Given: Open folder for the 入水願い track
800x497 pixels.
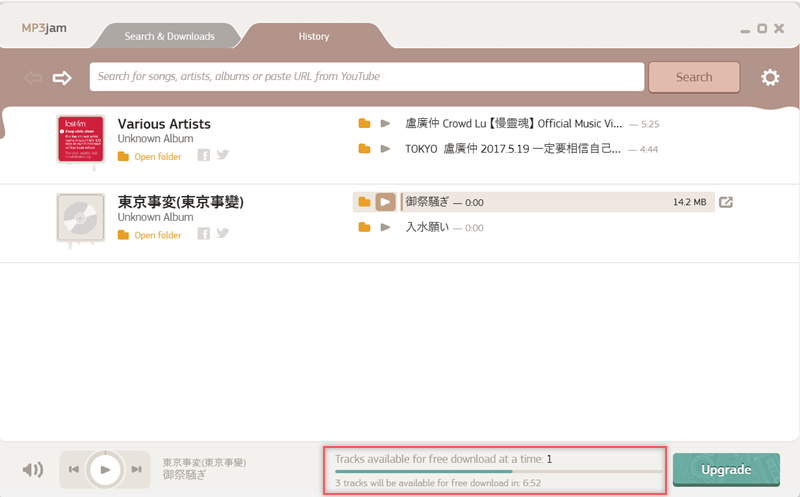Looking at the screenshot, I should pyautogui.click(x=364, y=228).
